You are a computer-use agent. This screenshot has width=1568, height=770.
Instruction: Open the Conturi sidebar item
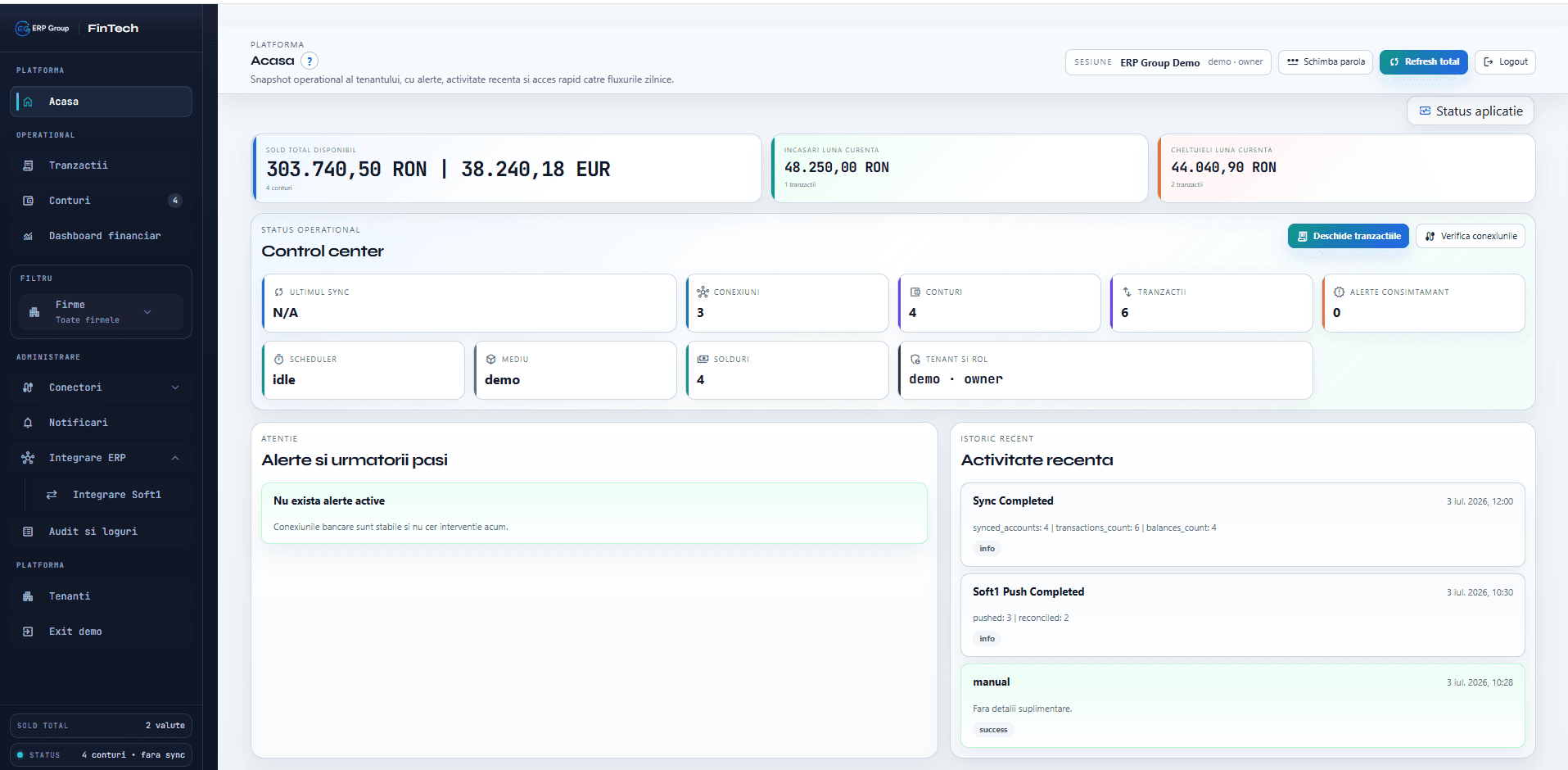click(x=101, y=201)
